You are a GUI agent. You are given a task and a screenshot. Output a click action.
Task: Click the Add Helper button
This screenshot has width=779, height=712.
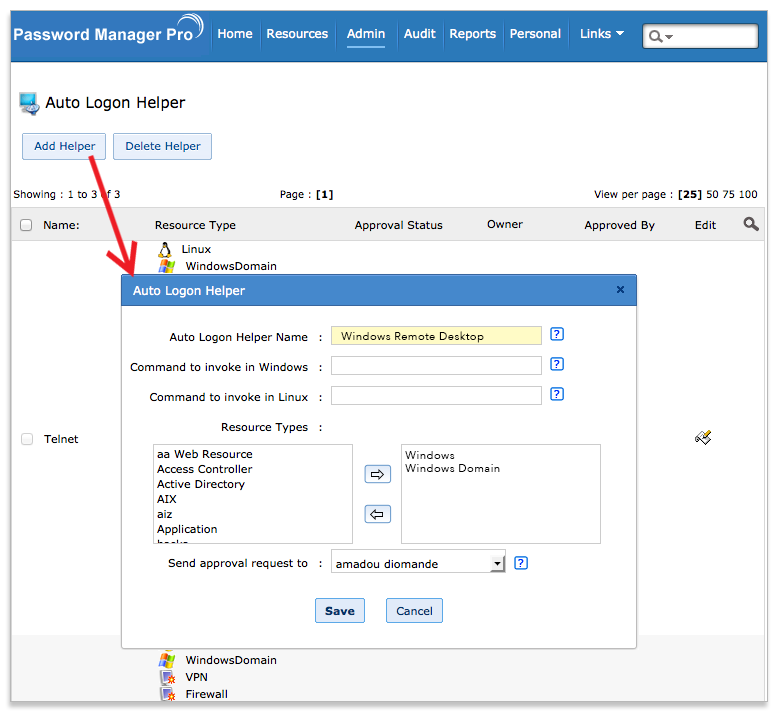coord(64,146)
